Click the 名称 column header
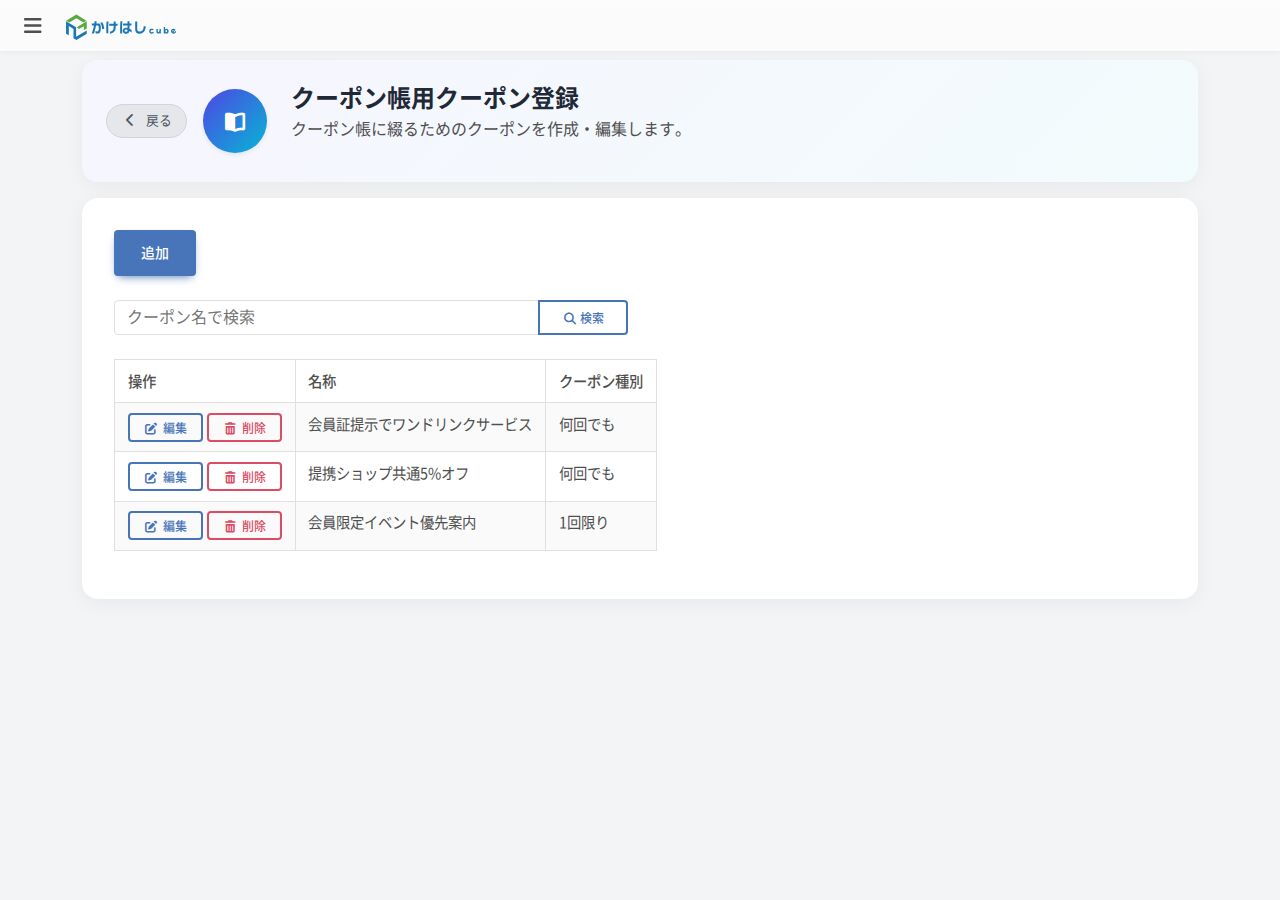Screen dimensions: 1280x900 point(420,381)
